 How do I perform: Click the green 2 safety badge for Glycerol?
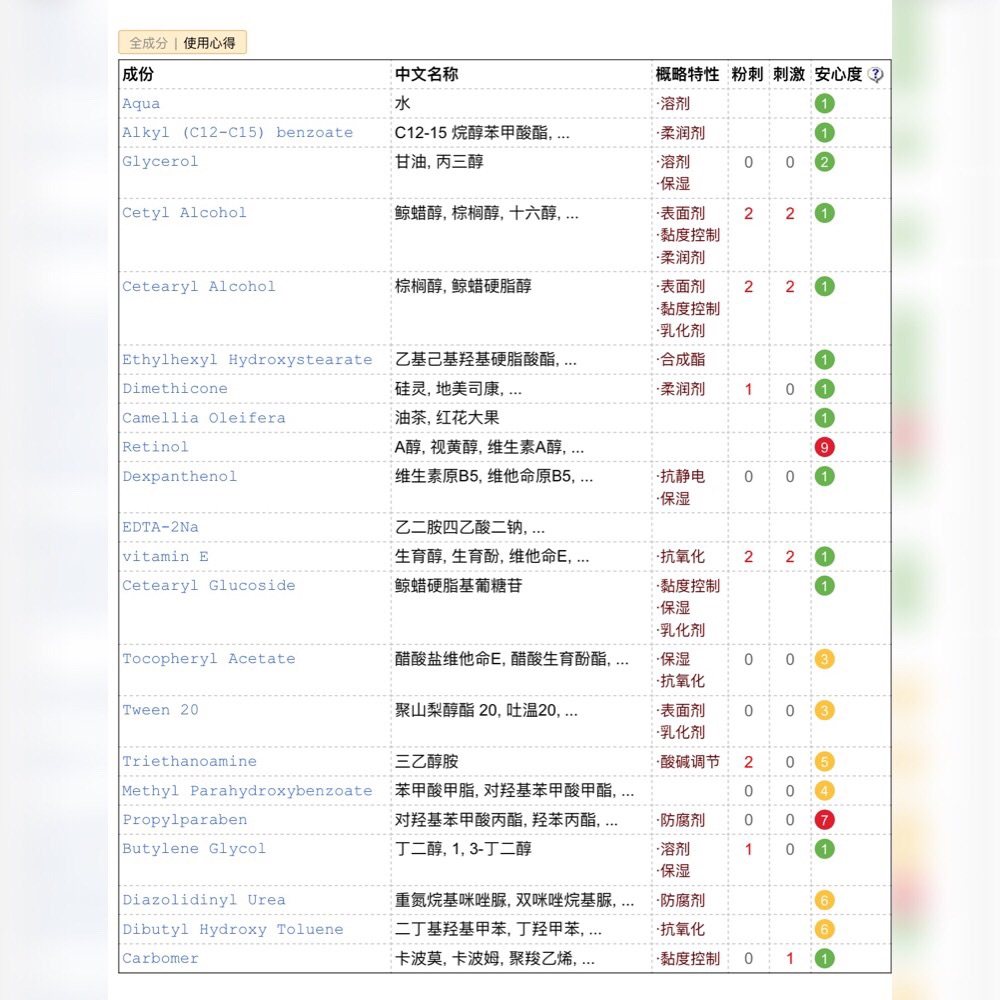[824, 162]
